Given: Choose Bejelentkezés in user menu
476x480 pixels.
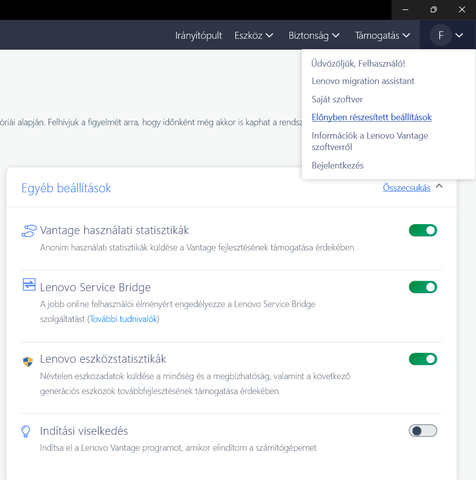Looking at the screenshot, I should 337,166.
